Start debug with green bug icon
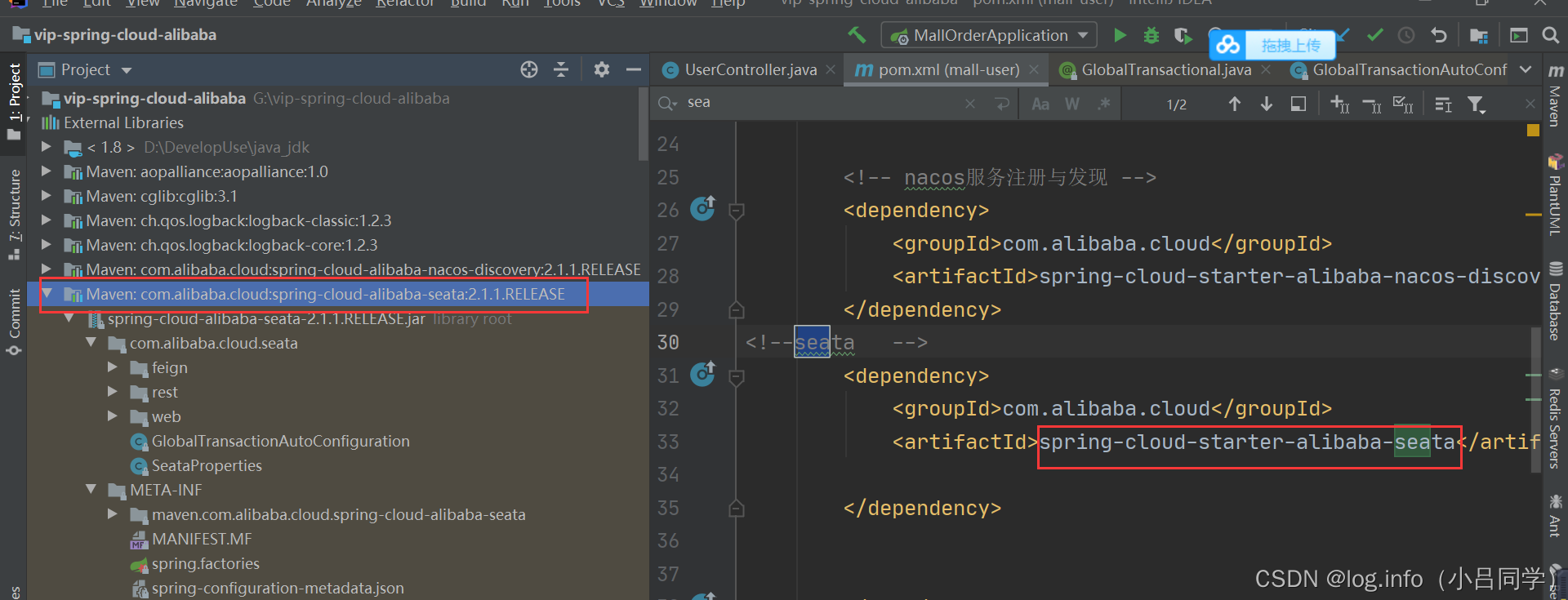The height and width of the screenshot is (600, 1568). click(1151, 35)
